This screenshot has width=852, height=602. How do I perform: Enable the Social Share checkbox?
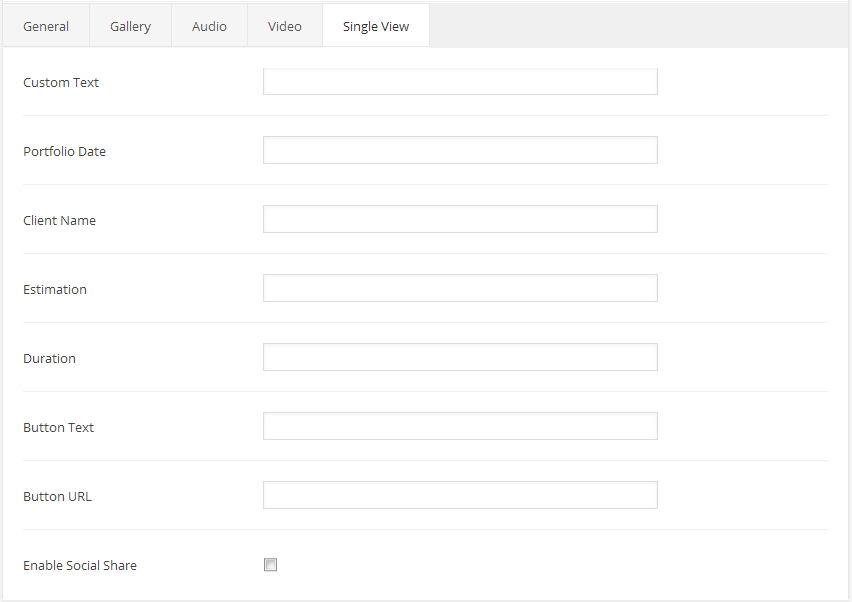(x=270, y=565)
